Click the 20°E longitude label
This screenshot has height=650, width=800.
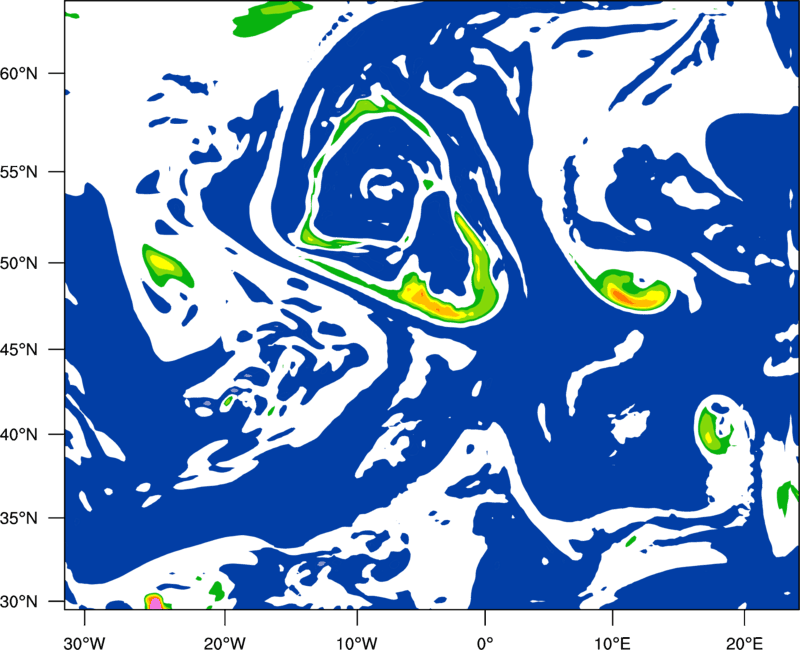pos(744,643)
